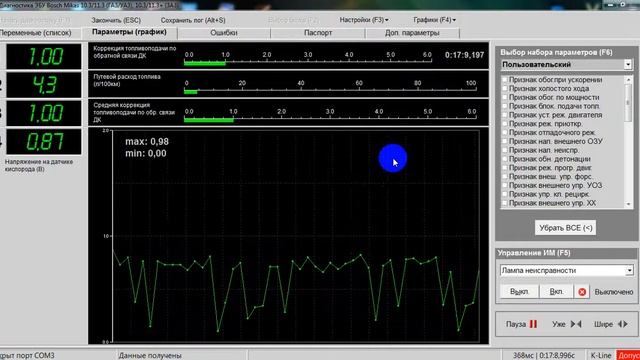The height and width of the screenshot is (360, 640).
Task: Click the Средняя коррекция топливоподачи bar gauge
Action: coord(288,112)
